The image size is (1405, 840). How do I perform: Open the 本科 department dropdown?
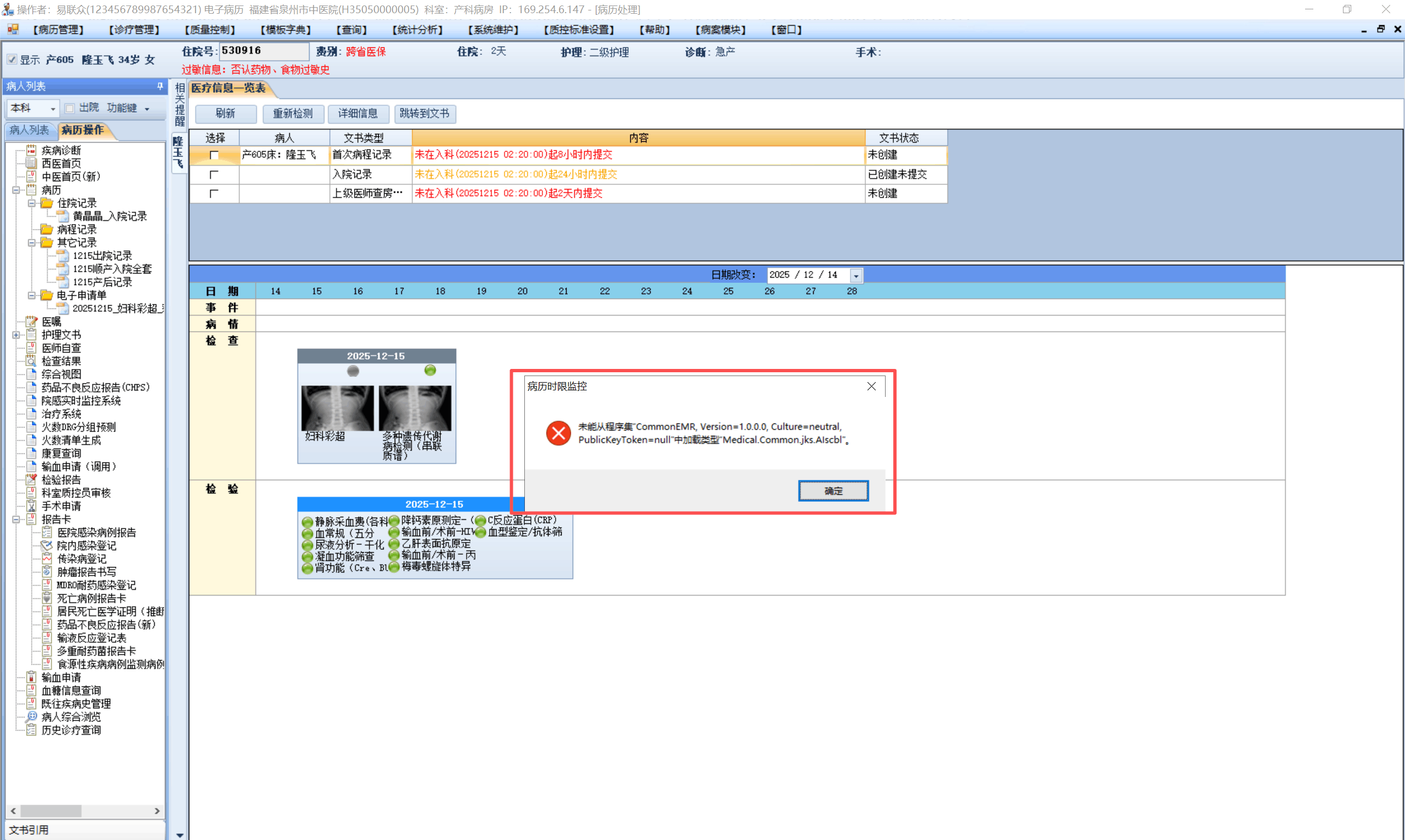52,109
